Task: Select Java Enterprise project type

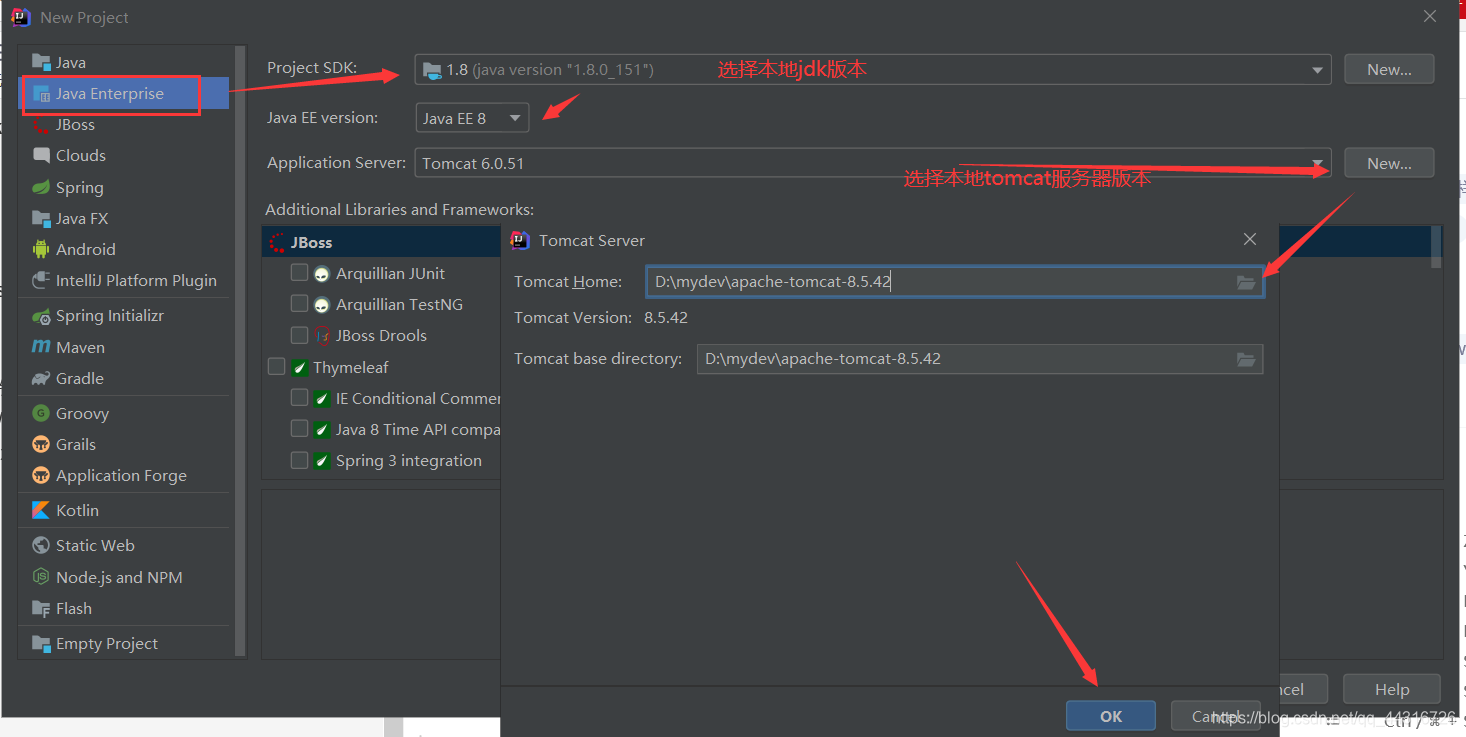Action: (x=124, y=93)
